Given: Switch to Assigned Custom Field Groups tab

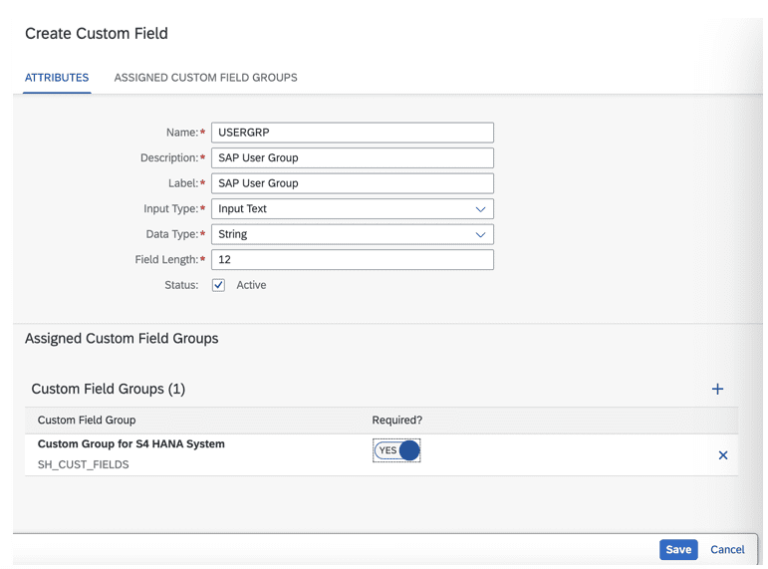Looking at the screenshot, I should [x=206, y=78].
